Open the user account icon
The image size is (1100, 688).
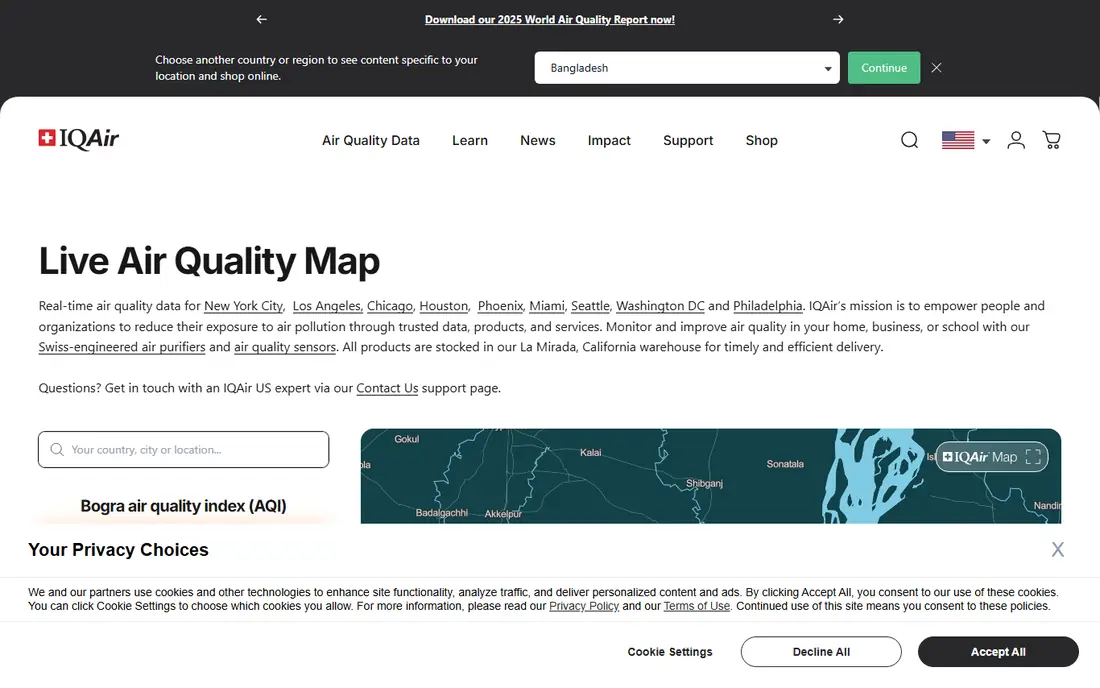(1016, 140)
